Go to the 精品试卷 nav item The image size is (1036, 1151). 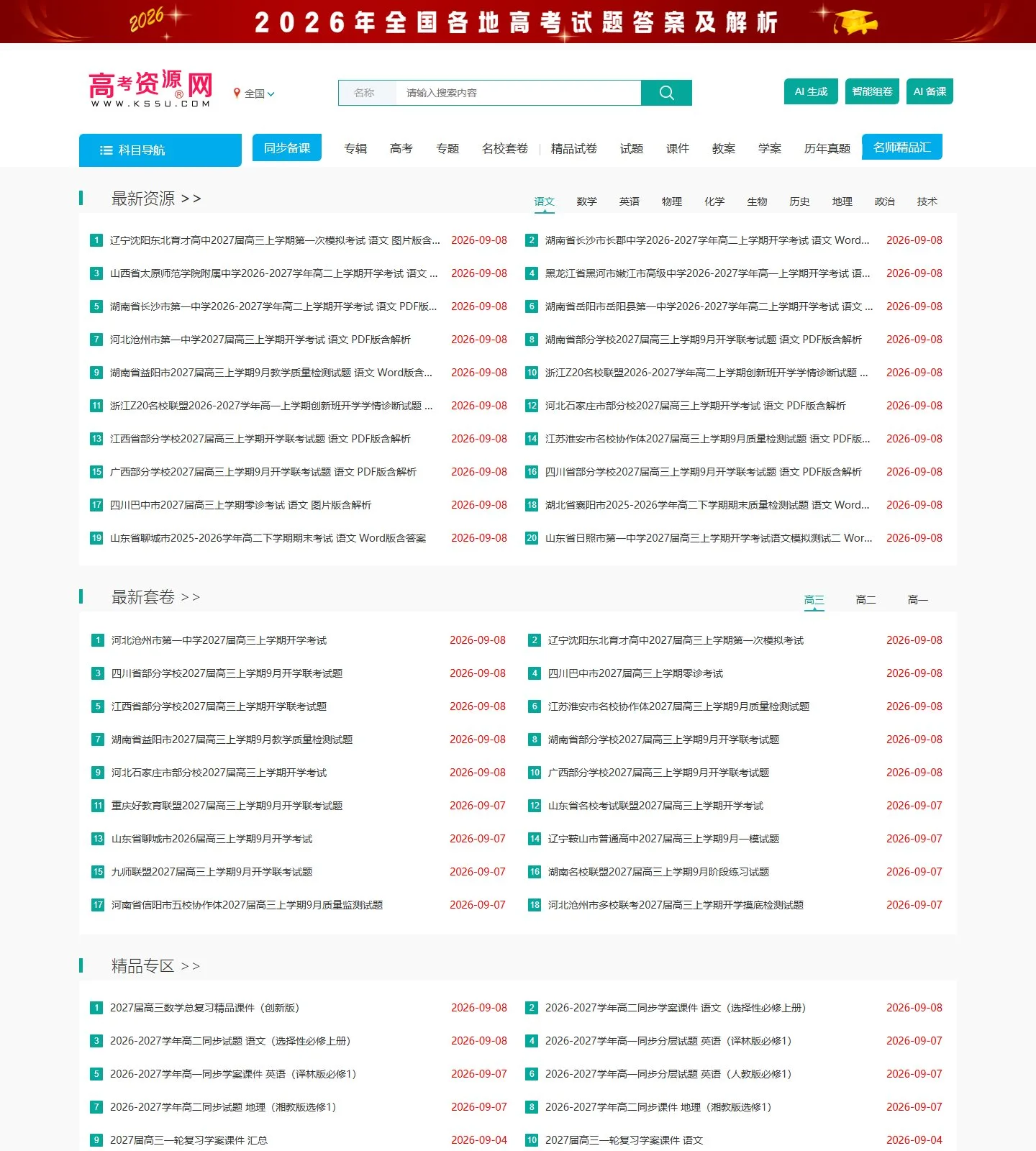tap(574, 148)
